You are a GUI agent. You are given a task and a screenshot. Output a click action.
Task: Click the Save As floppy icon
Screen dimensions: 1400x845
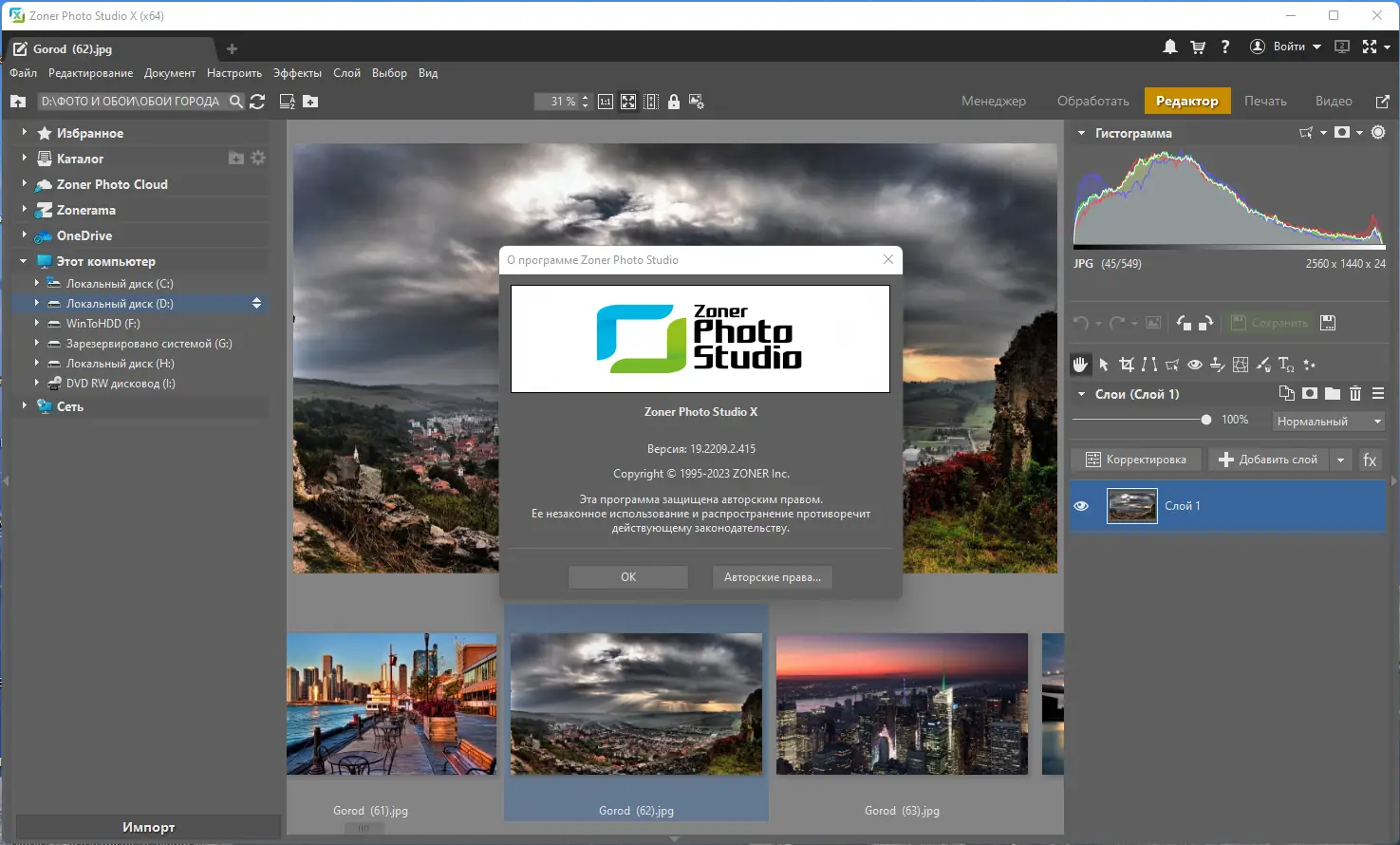[1328, 323]
